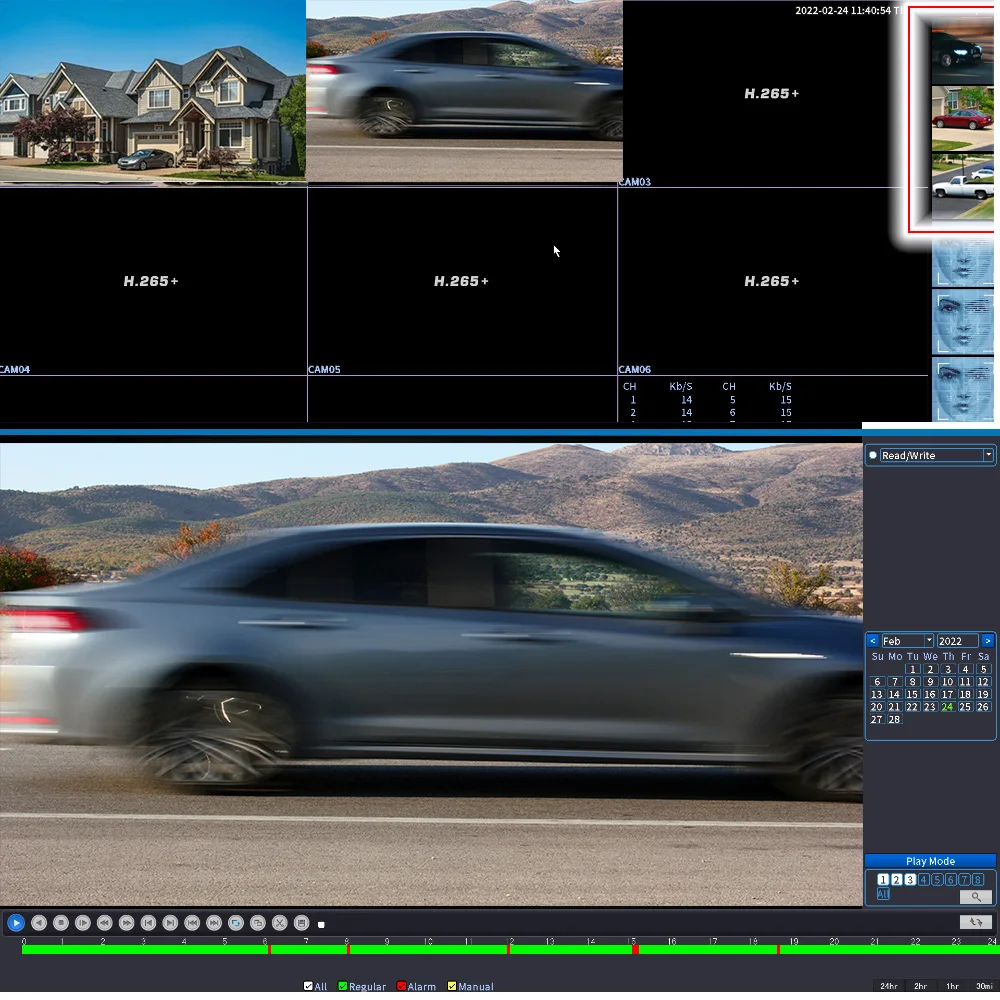Click the red alarm marker near hour 12
The height and width of the screenshot is (1000, 1000).
tap(508, 950)
